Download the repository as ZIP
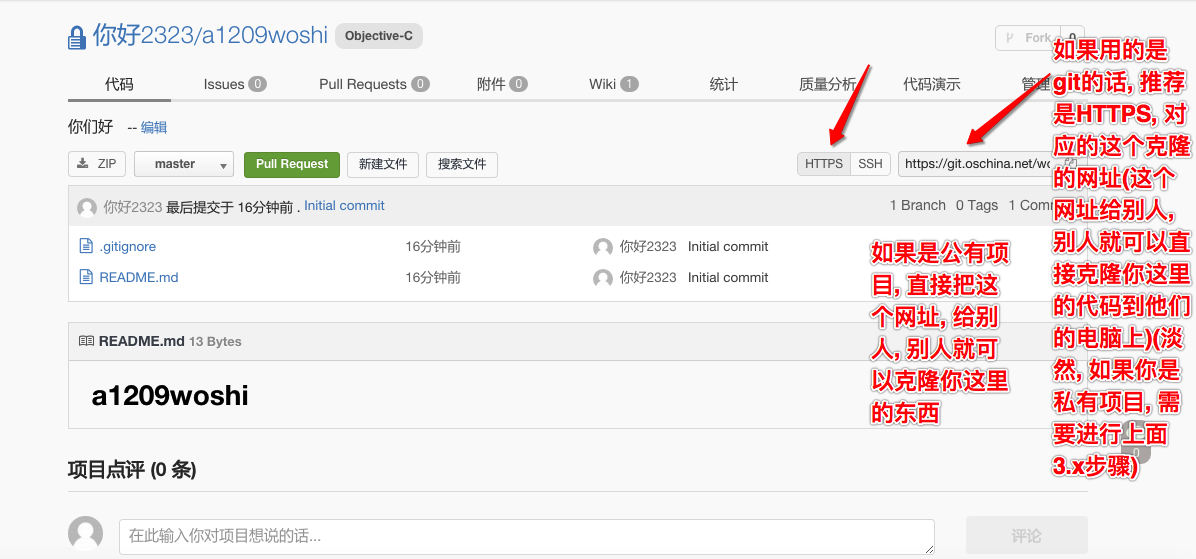 coord(97,164)
